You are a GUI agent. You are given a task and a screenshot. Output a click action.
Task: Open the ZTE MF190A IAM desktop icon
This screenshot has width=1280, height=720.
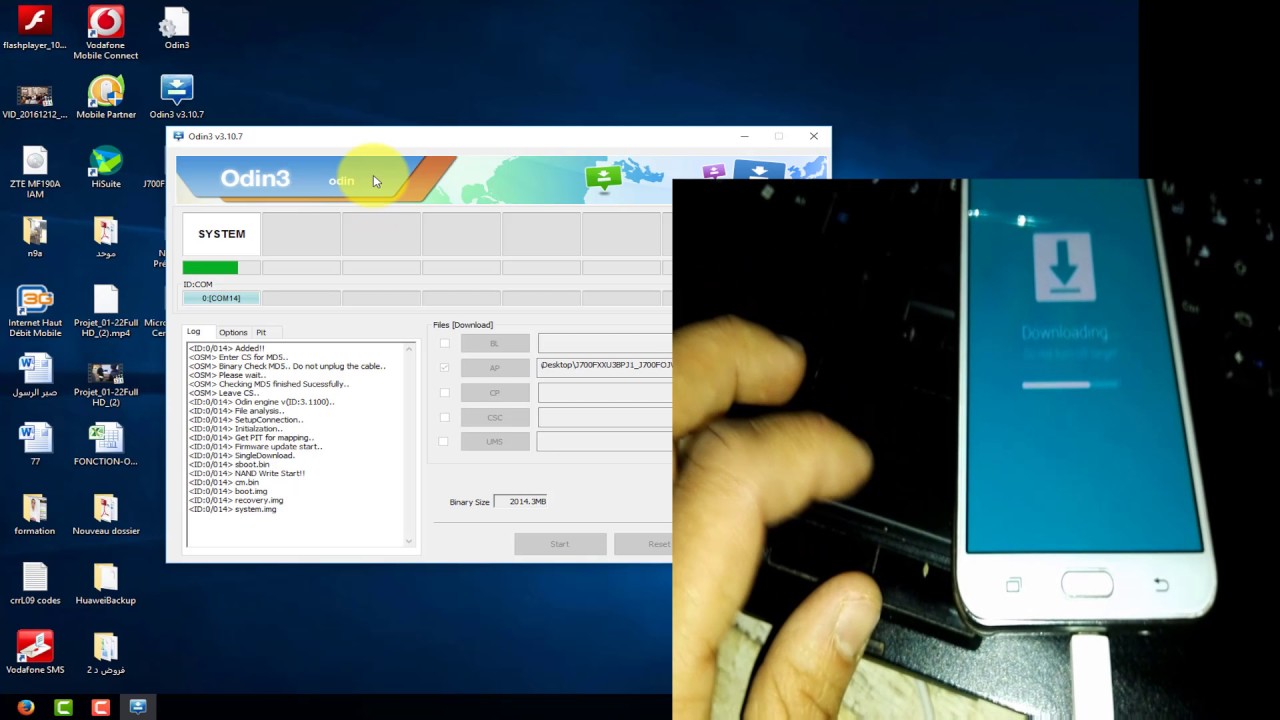pos(35,172)
